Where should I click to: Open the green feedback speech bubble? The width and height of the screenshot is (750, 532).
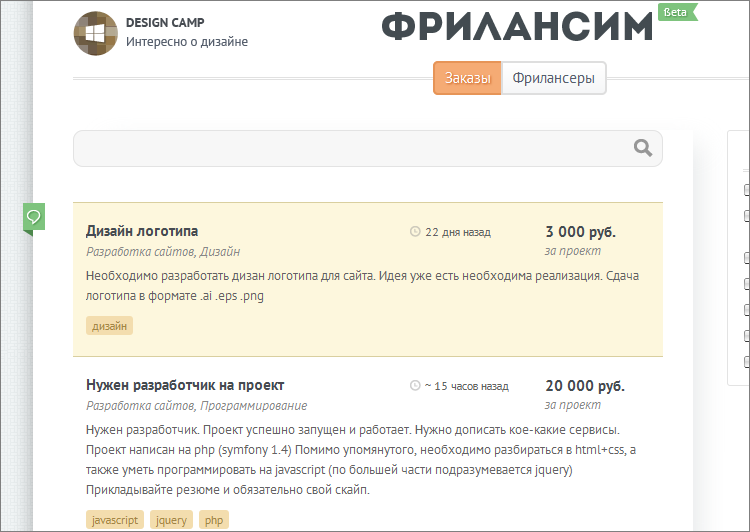tap(34, 218)
